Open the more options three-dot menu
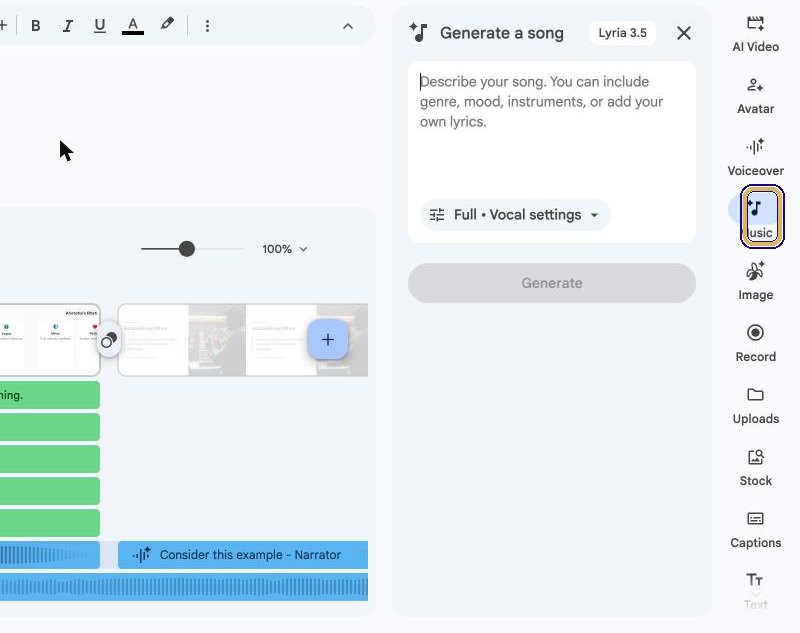This screenshot has height=633, width=800. [x=207, y=26]
